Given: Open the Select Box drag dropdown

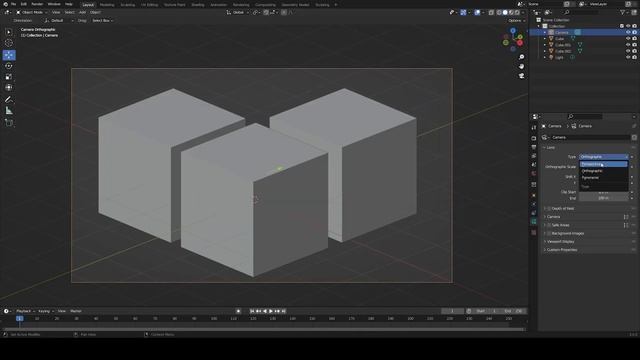Looking at the screenshot, I should [102, 20].
